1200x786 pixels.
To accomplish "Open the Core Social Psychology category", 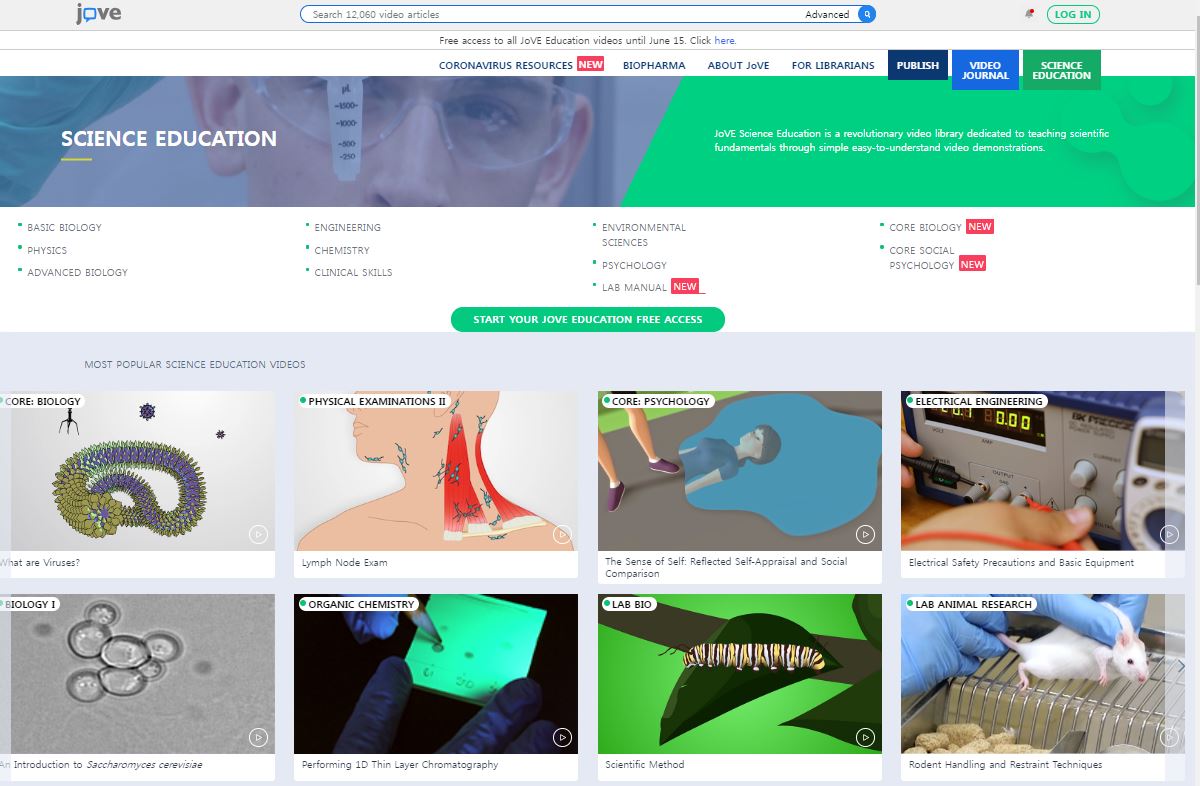I will (x=922, y=257).
